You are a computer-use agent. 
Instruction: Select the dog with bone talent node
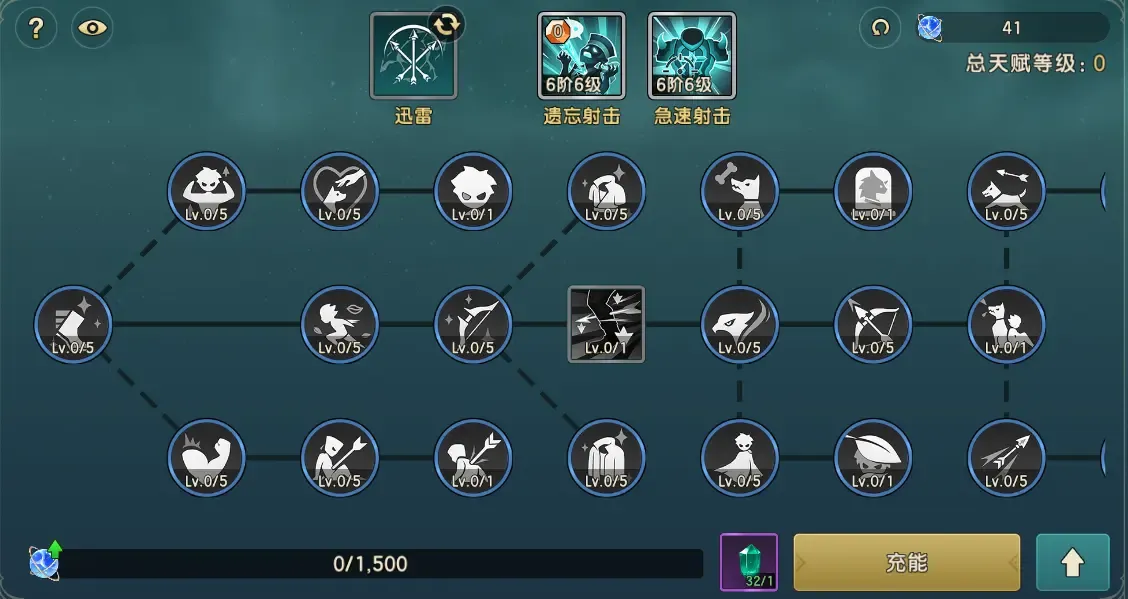point(740,191)
